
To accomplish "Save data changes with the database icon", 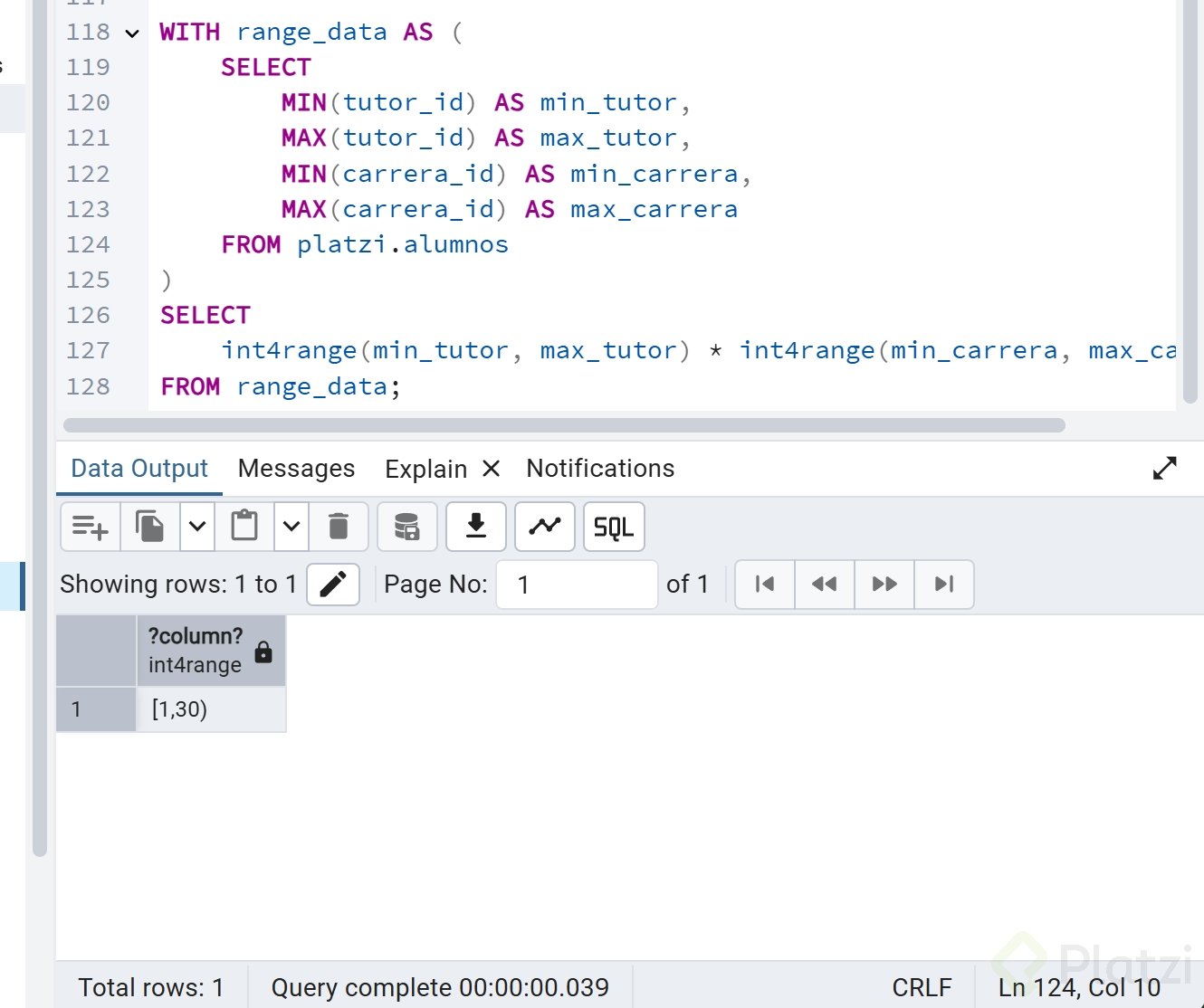I will (407, 527).
